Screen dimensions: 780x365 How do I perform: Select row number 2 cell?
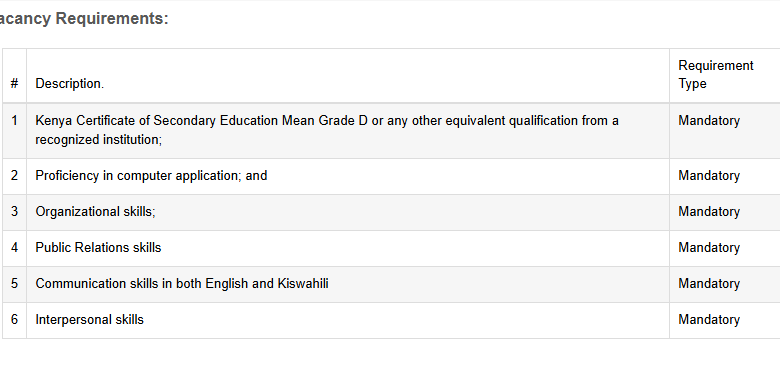pos(14,176)
